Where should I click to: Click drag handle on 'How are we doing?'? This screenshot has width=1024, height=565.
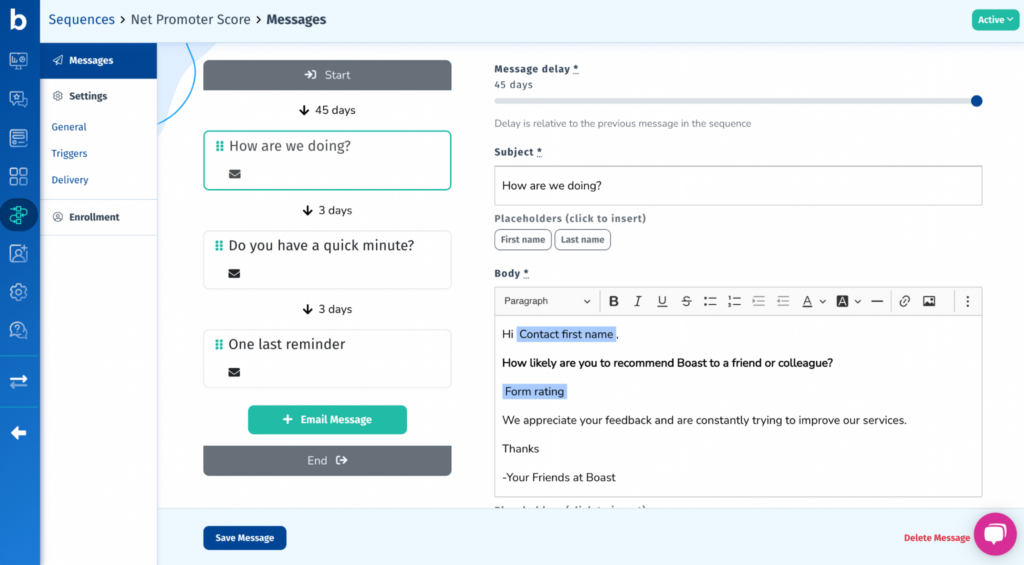pyautogui.click(x=219, y=146)
